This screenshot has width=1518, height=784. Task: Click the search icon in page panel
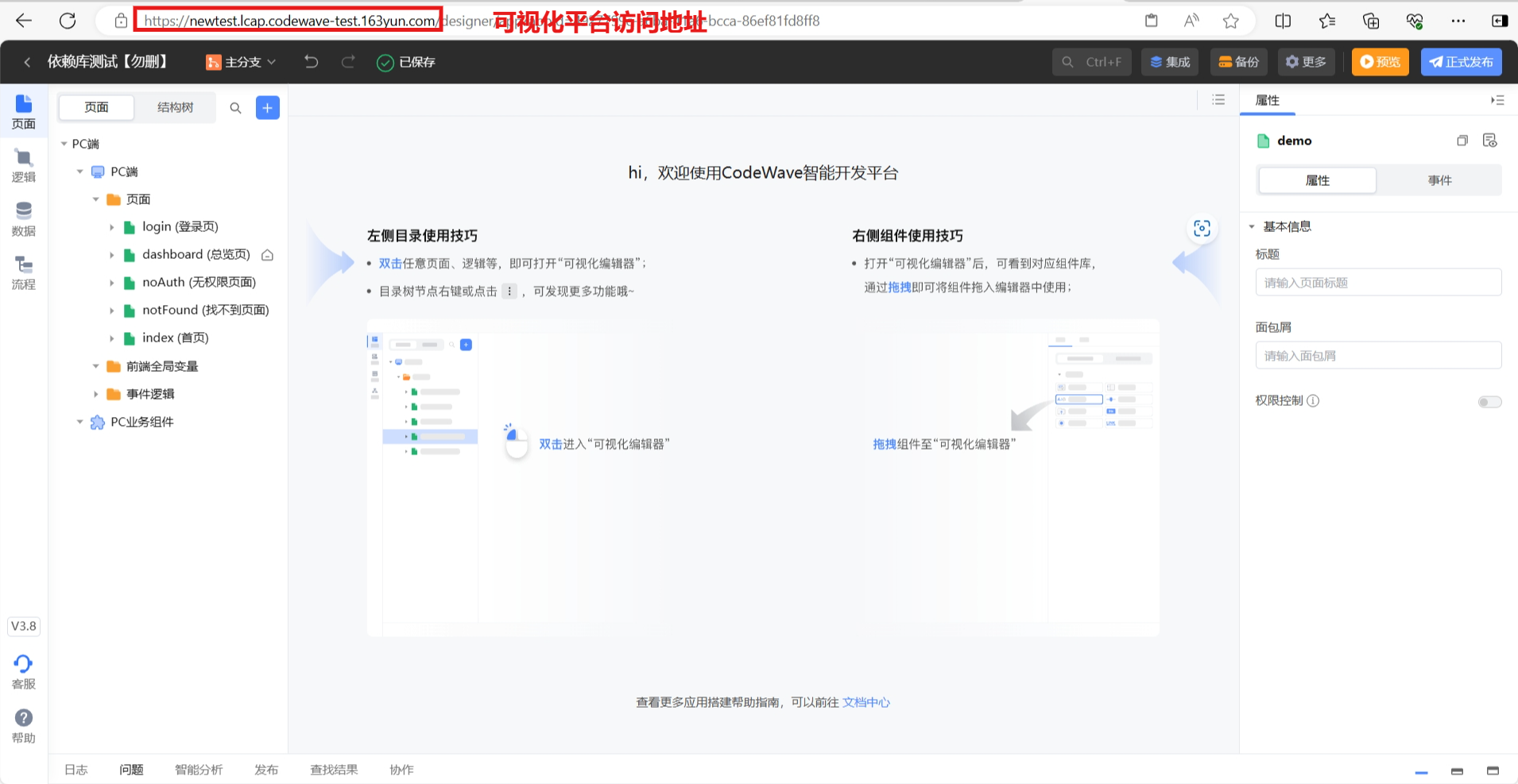(235, 108)
